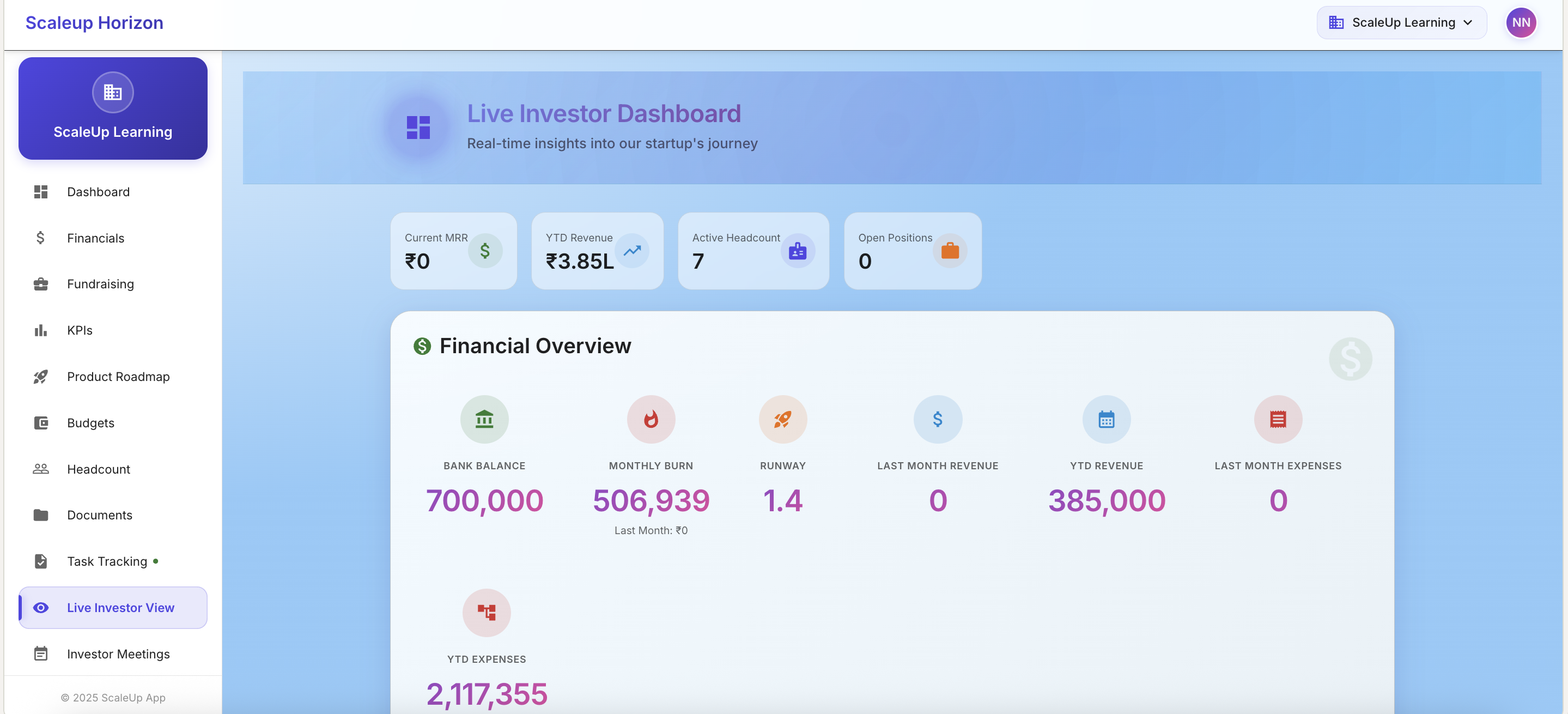Image resolution: width=1568 pixels, height=714 pixels.
Task: Click the company building icon in sidebar card
Action: point(113,93)
